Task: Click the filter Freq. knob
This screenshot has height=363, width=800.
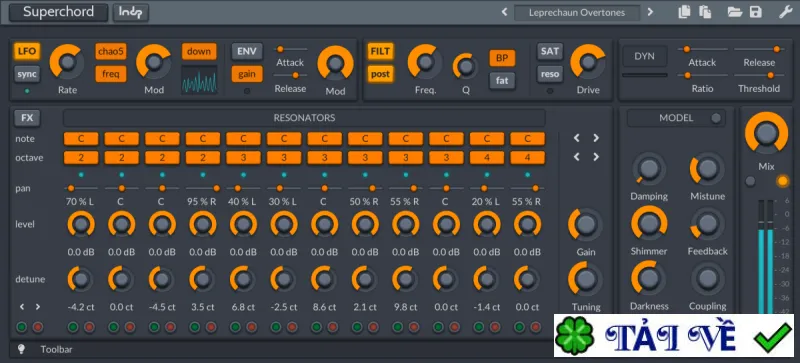Action: [425, 62]
